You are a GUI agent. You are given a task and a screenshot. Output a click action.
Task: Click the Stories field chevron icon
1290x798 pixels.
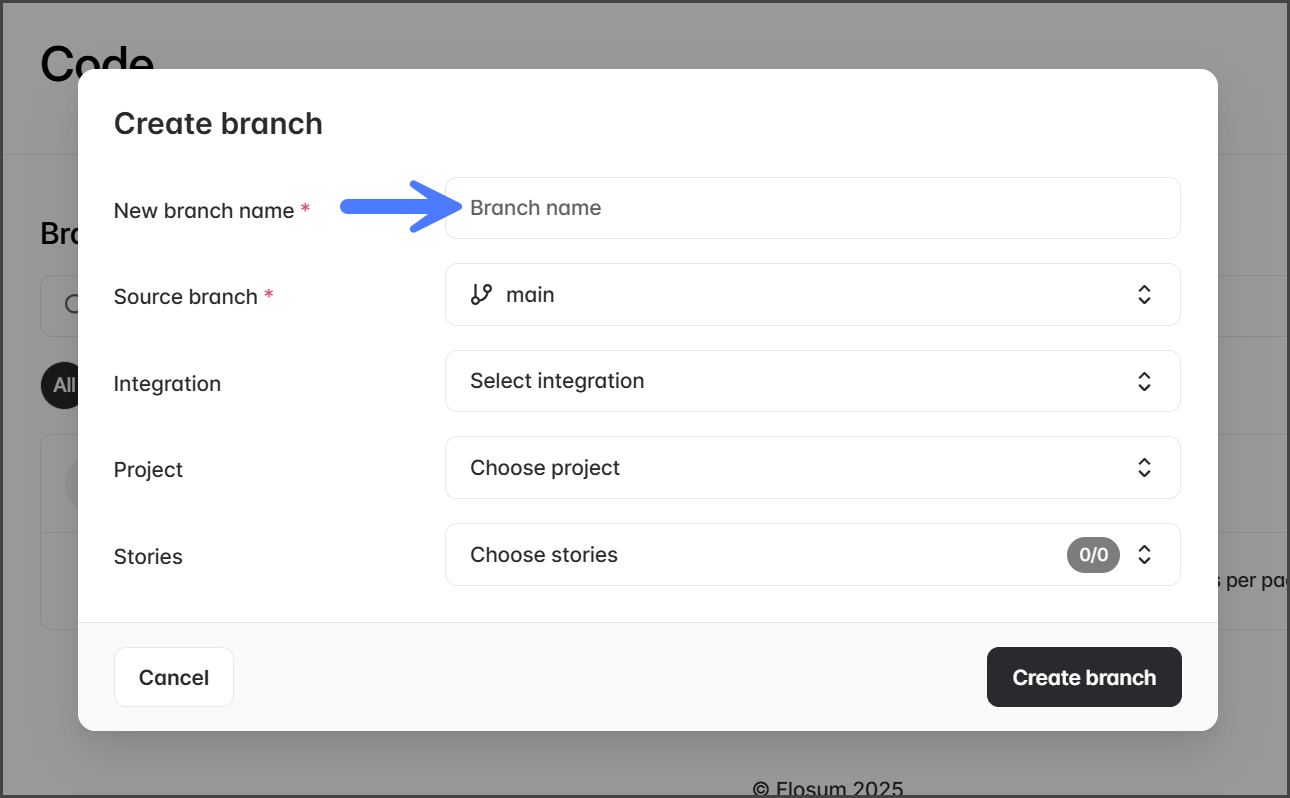tap(1144, 554)
